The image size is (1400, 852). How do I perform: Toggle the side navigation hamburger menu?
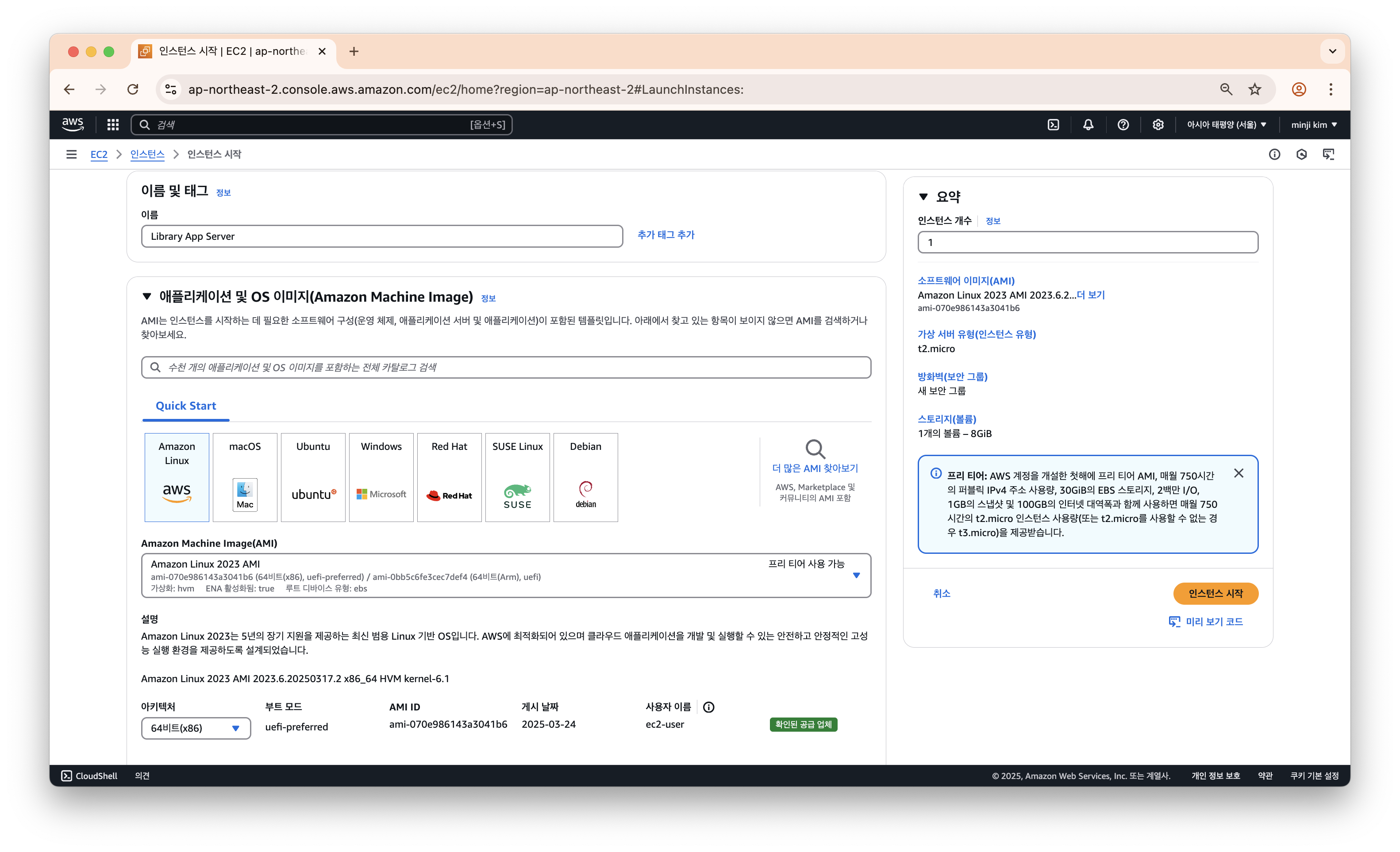tap(72, 154)
